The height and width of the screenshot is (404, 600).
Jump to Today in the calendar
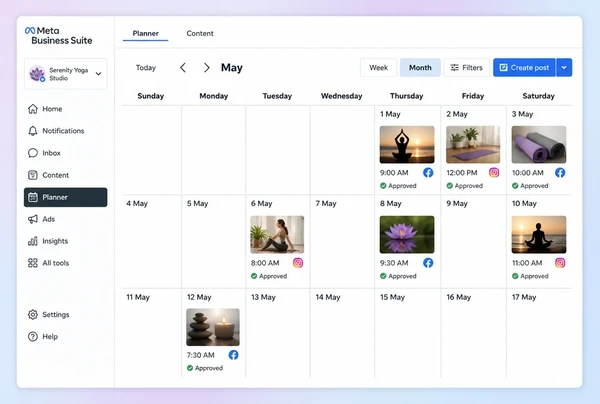click(146, 68)
